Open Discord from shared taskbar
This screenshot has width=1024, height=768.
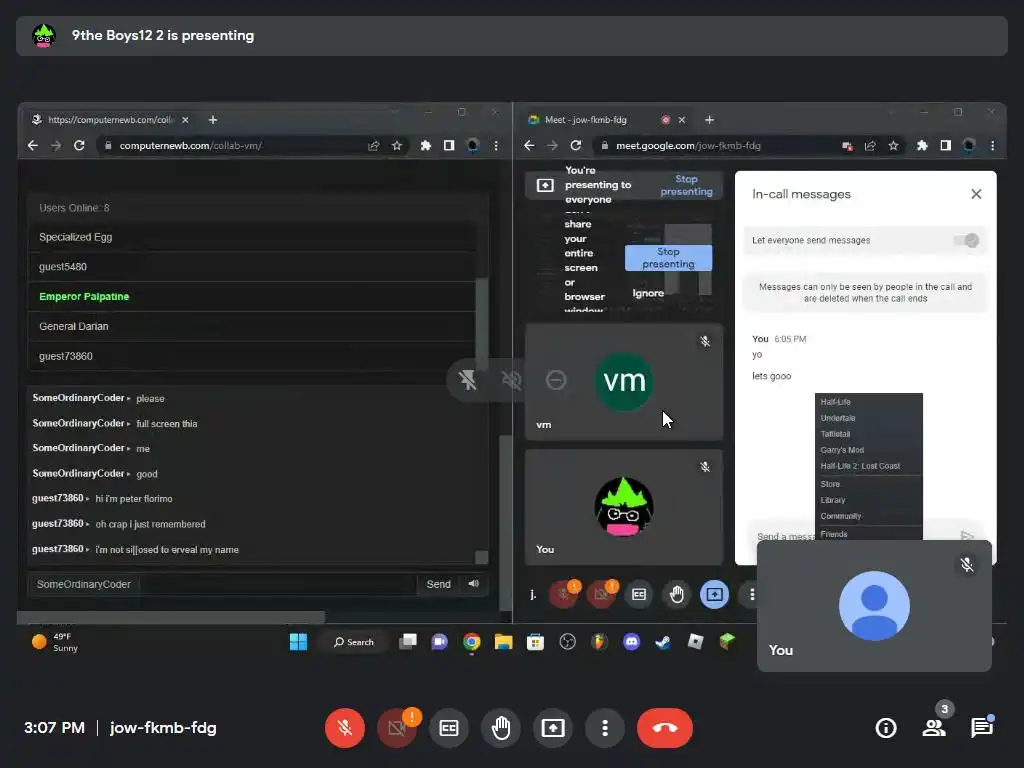(632, 642)
